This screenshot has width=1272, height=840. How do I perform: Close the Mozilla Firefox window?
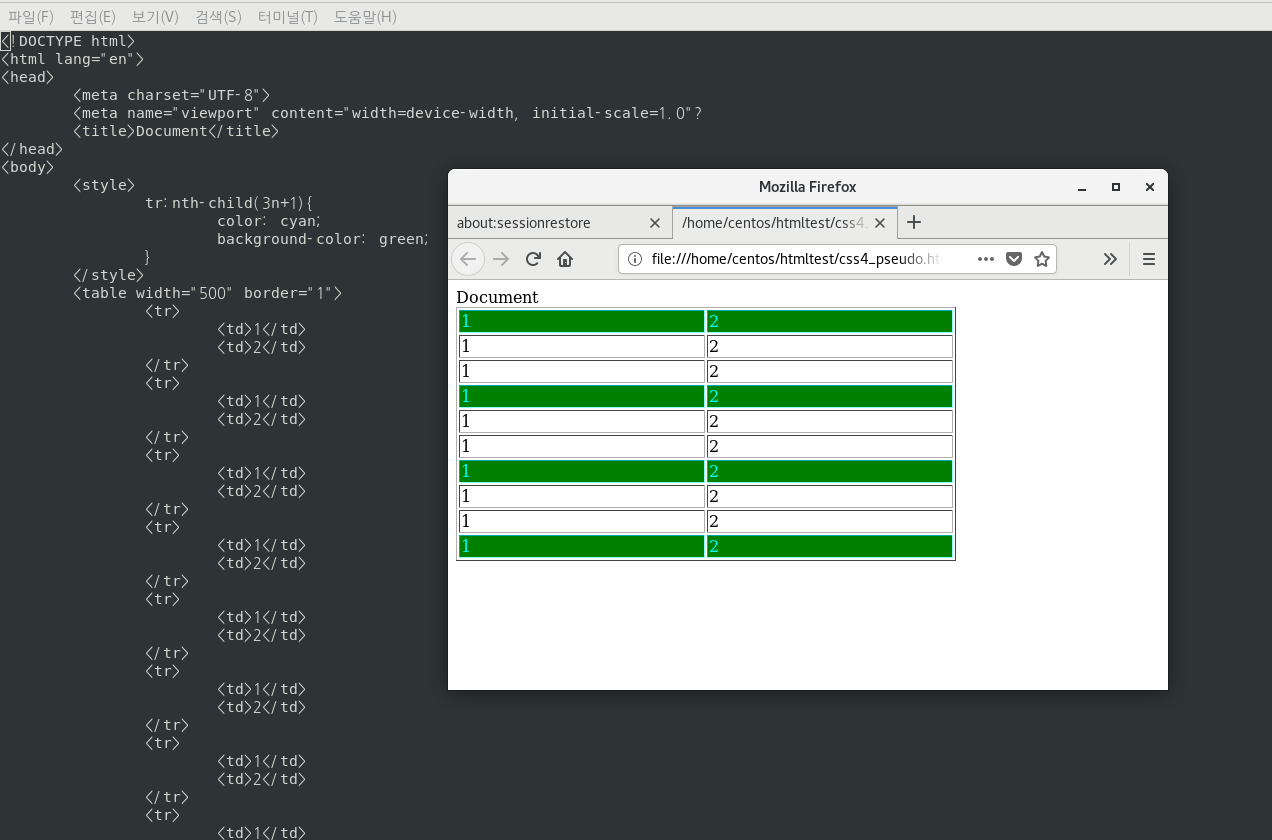(x=1150, y=187)
